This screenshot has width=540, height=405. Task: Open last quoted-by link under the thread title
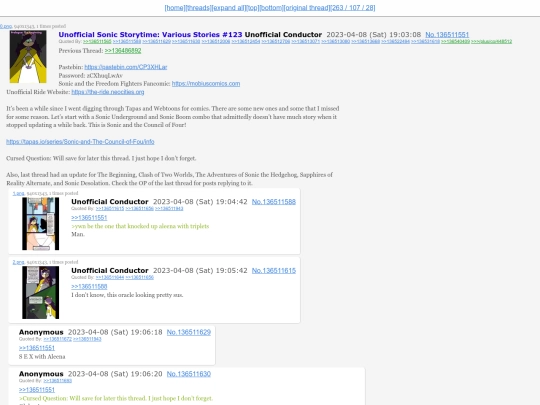[491, 42]
